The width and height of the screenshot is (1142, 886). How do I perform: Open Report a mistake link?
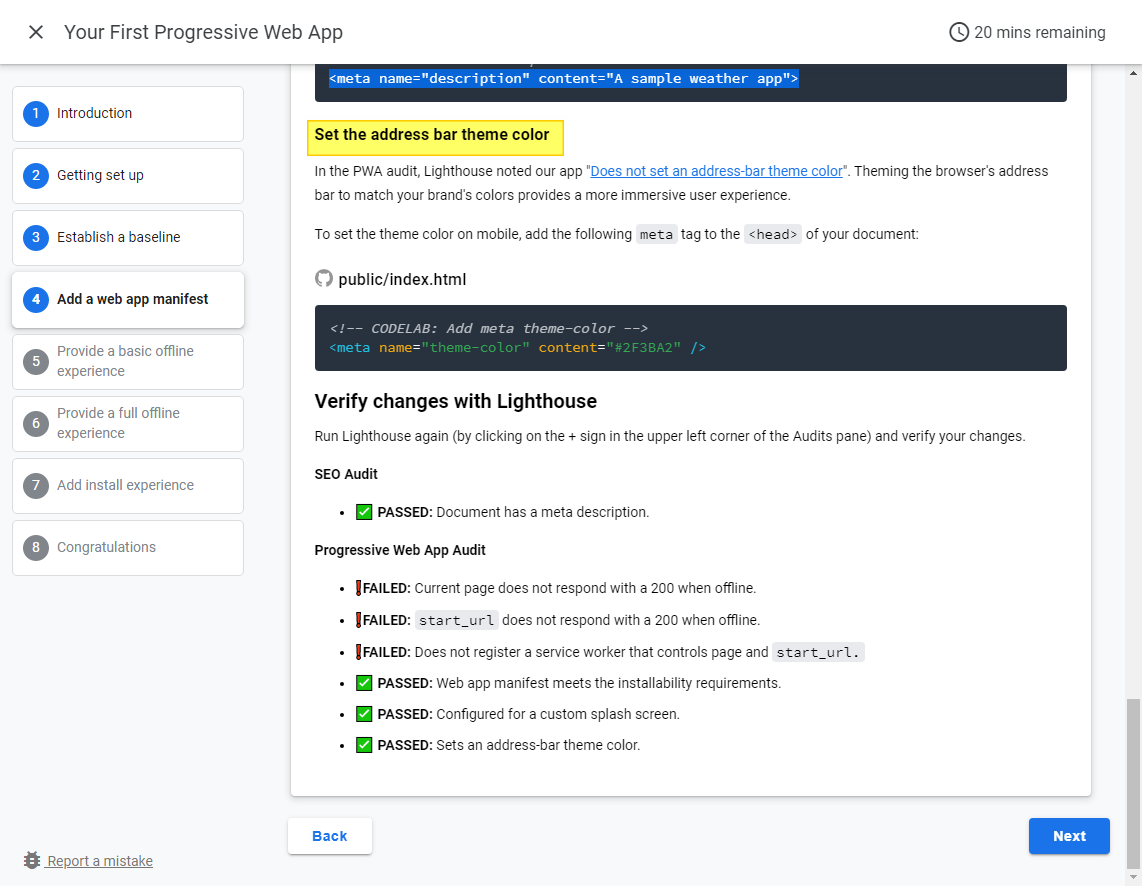100,861
